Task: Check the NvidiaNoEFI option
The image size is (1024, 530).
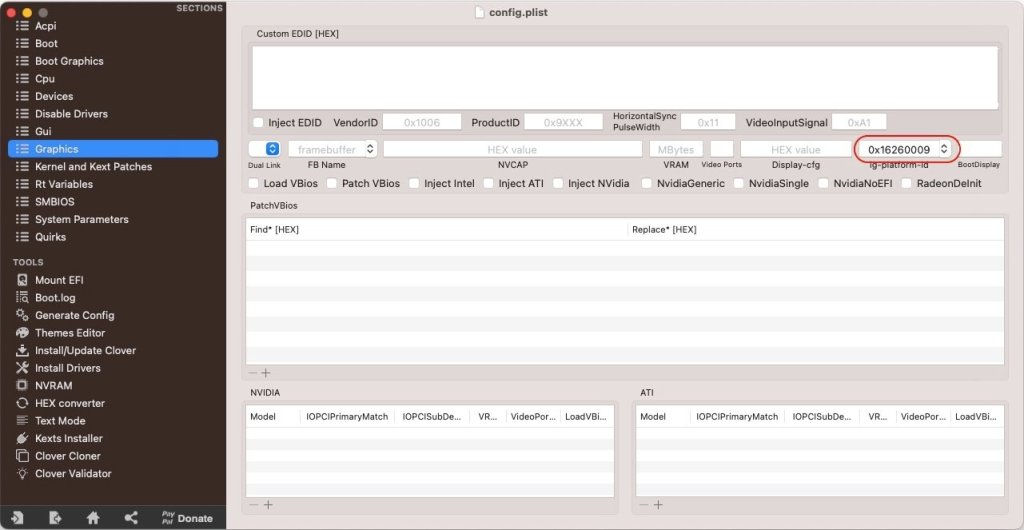Action: [x=824, y=183]
